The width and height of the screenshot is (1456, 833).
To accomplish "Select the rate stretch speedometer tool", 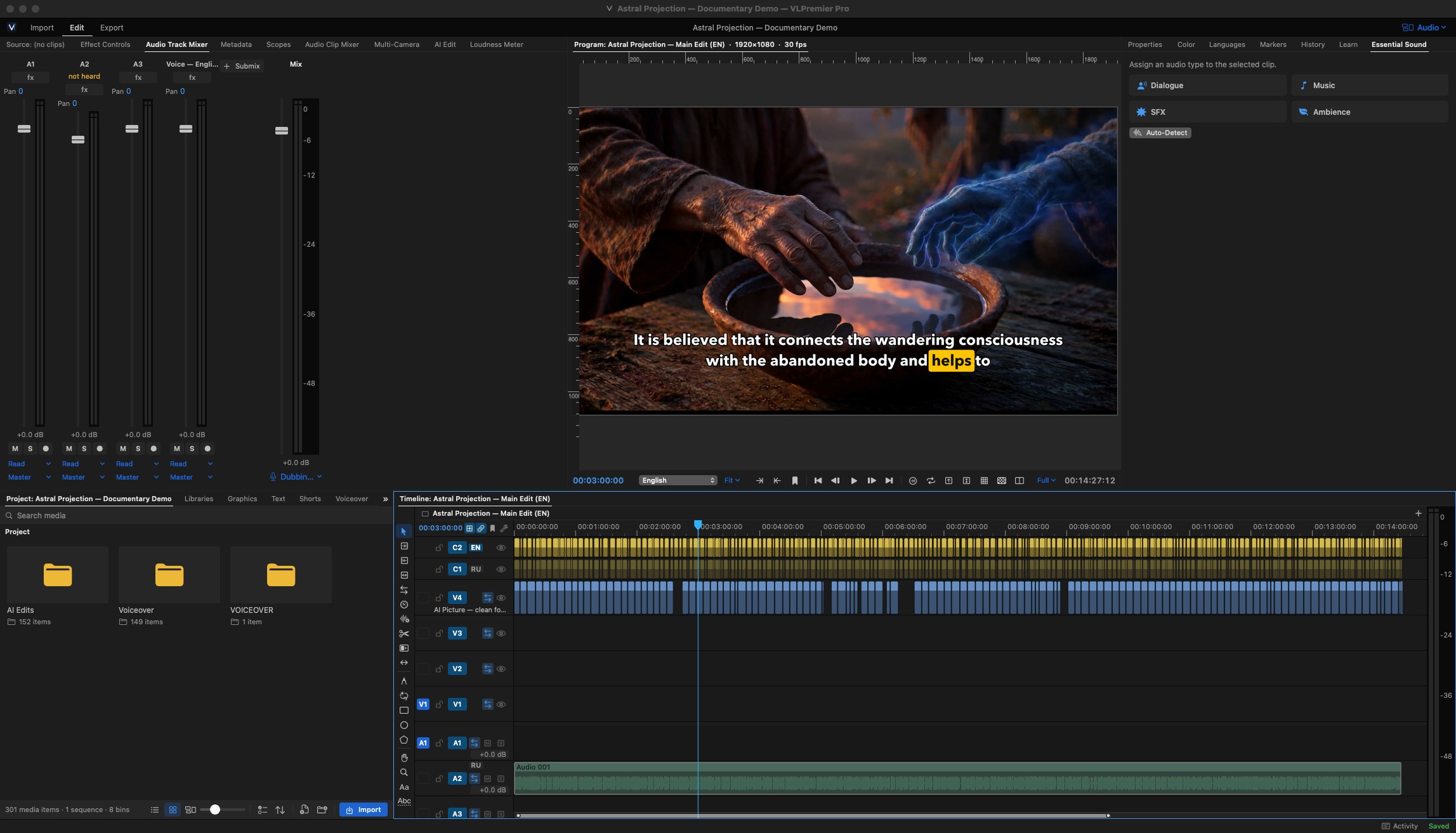I will [x=403, y=605].
